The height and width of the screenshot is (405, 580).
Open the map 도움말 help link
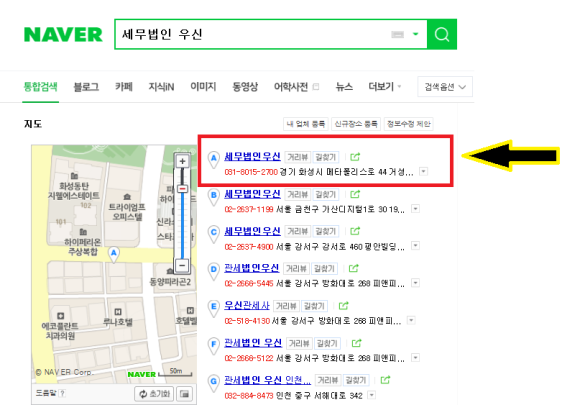51,393
